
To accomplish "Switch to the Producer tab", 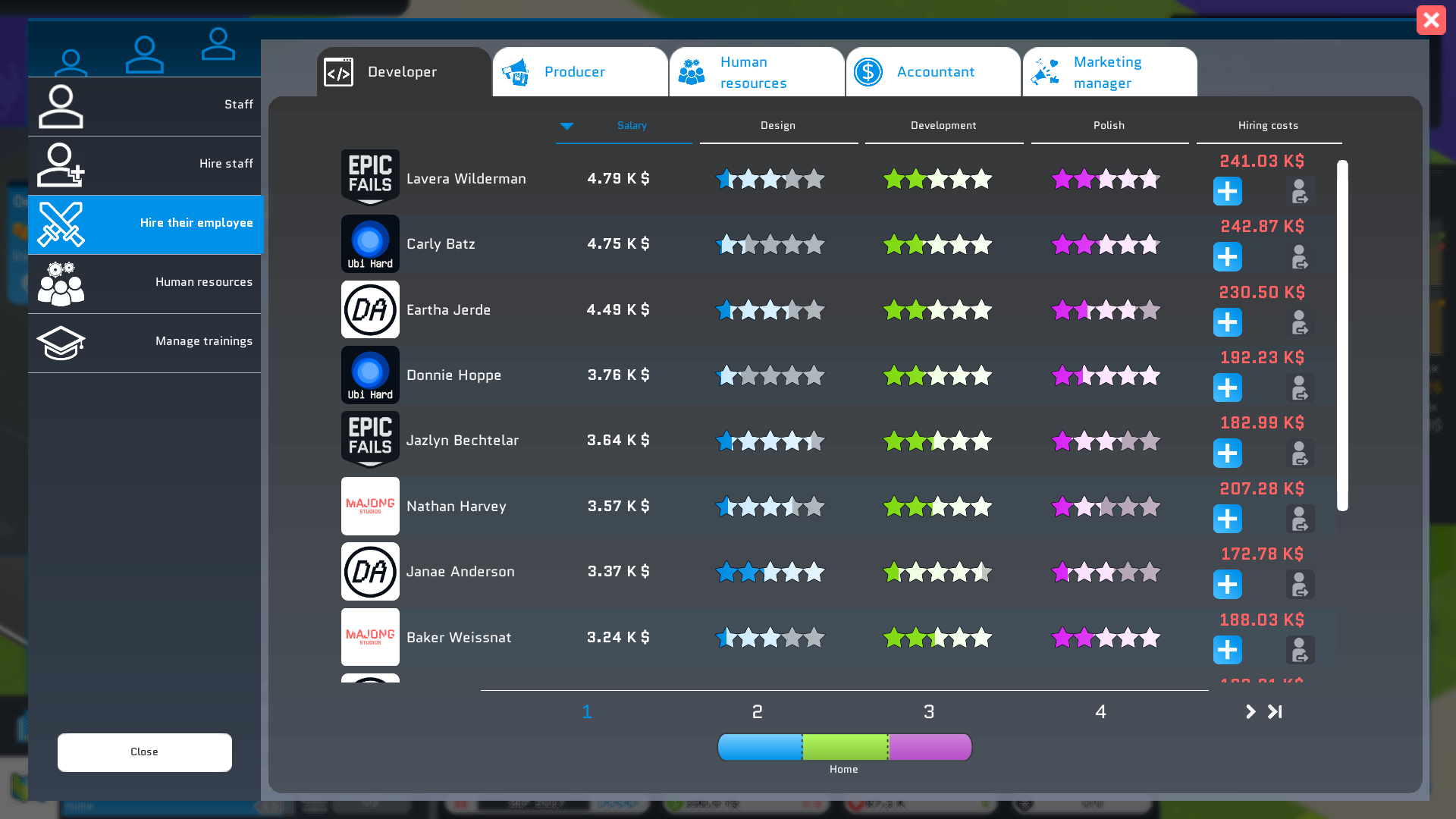I will [x=580, y=72].
